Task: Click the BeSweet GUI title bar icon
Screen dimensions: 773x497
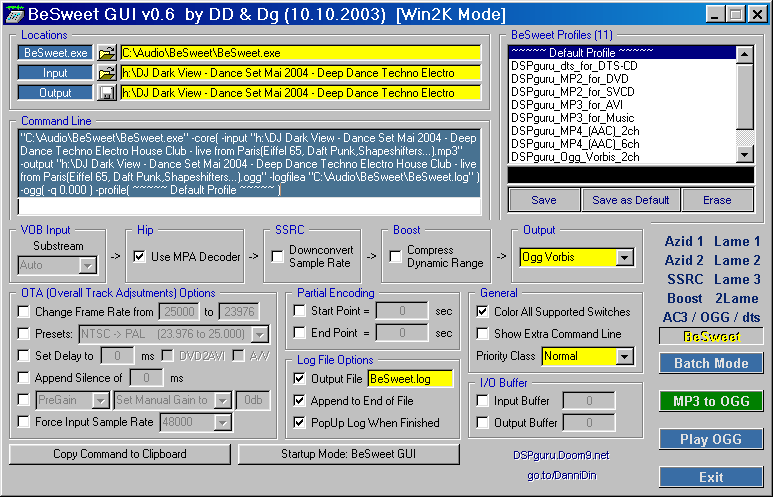Action: [14, 14]
